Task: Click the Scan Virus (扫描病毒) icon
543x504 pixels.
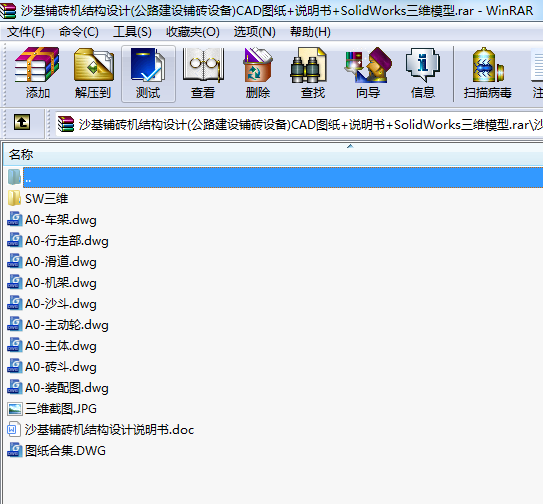Action: click(x=488, y=65)
